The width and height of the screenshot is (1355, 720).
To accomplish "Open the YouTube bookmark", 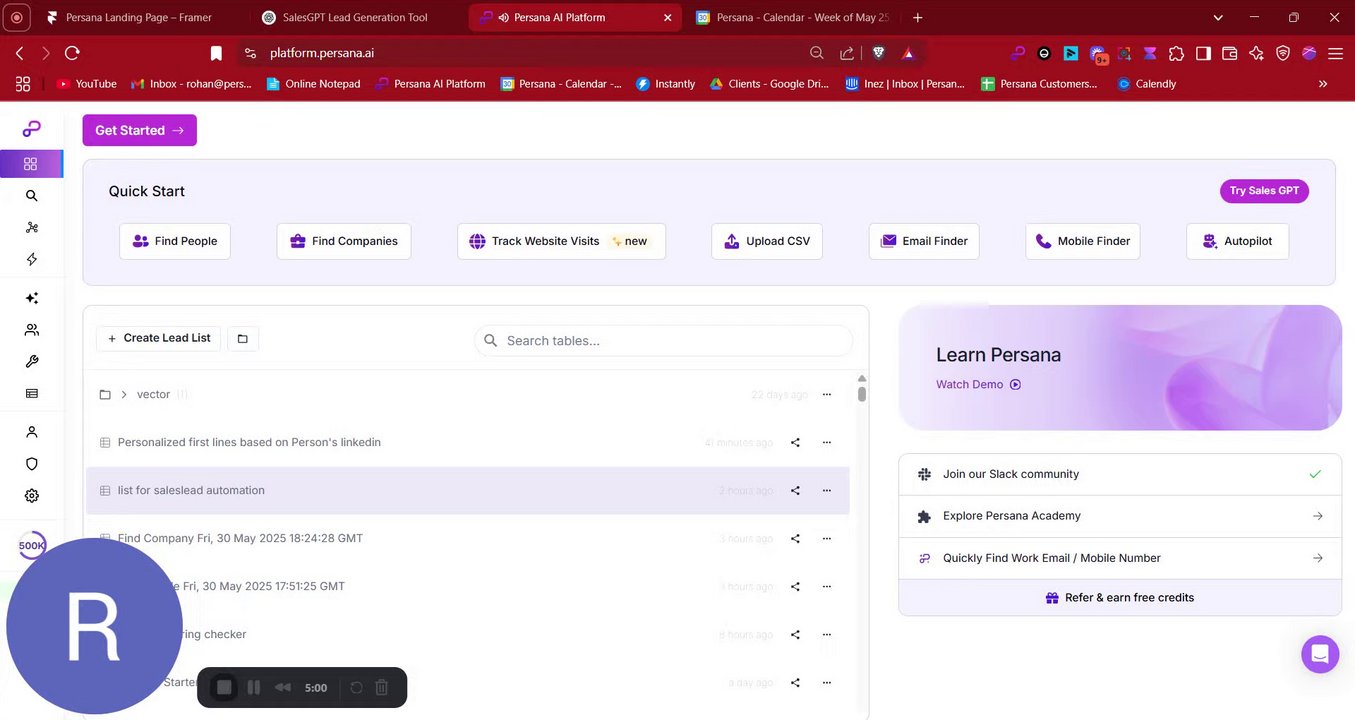I will (87, 84).
